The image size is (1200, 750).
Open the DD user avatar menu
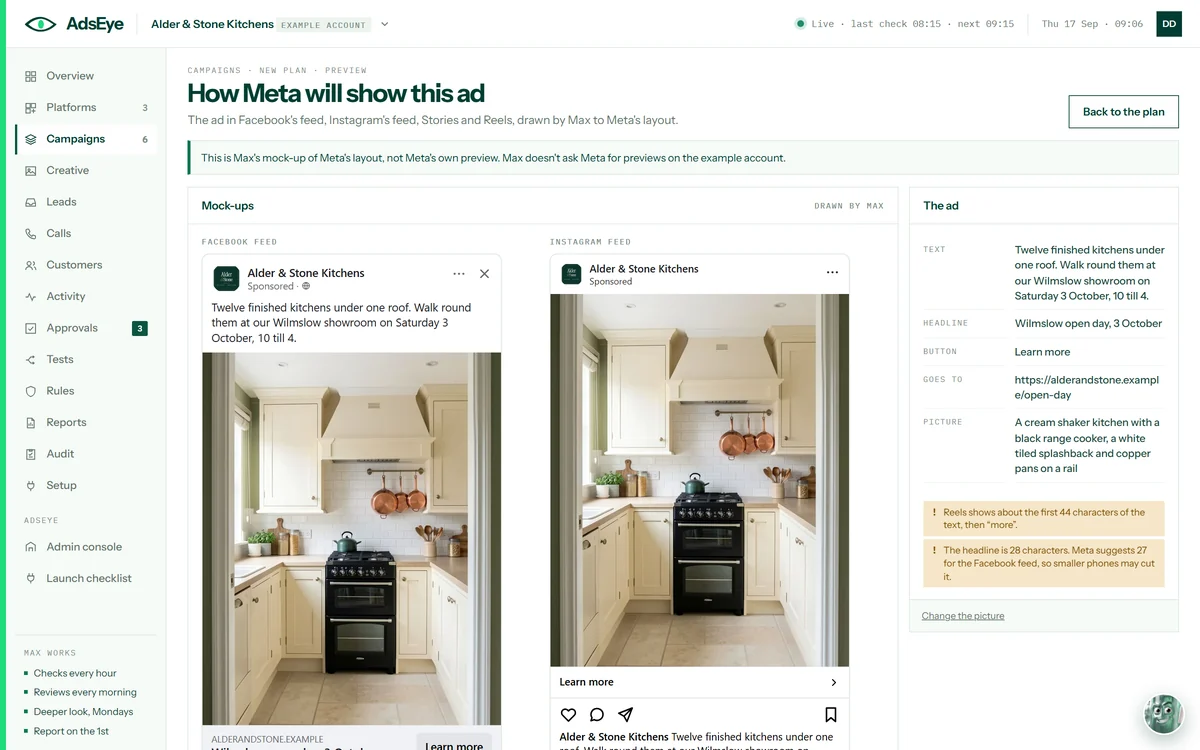(x=1169, y=24)
